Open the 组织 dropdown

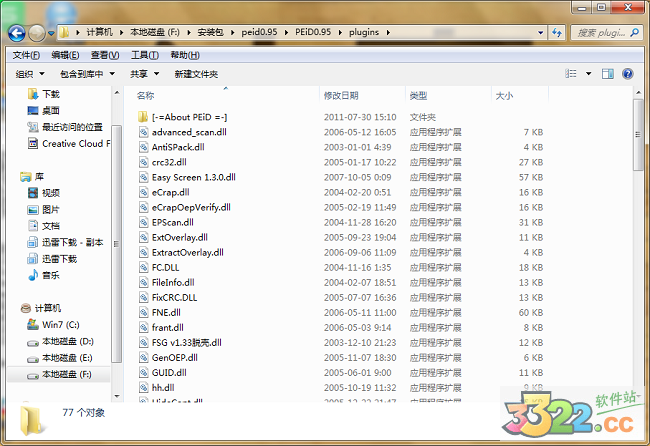pos(30,74)
